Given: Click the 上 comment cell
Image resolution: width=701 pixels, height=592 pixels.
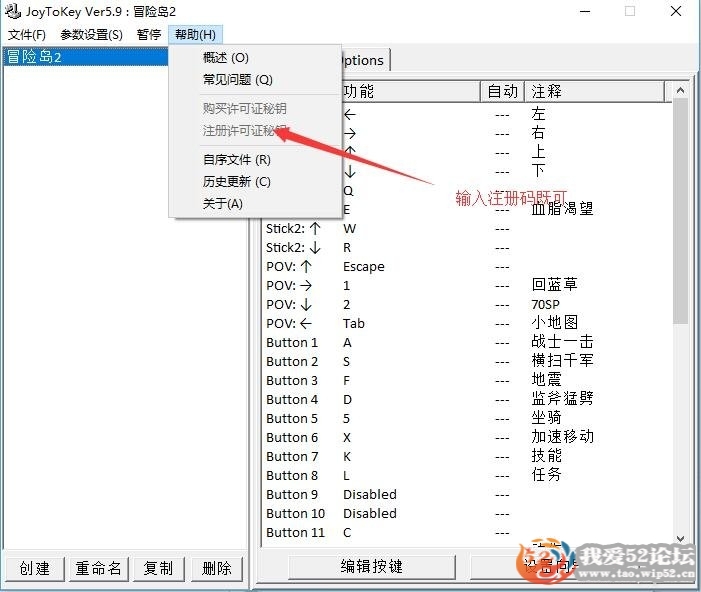Looking at the screenshot, I should click(538, 152).
